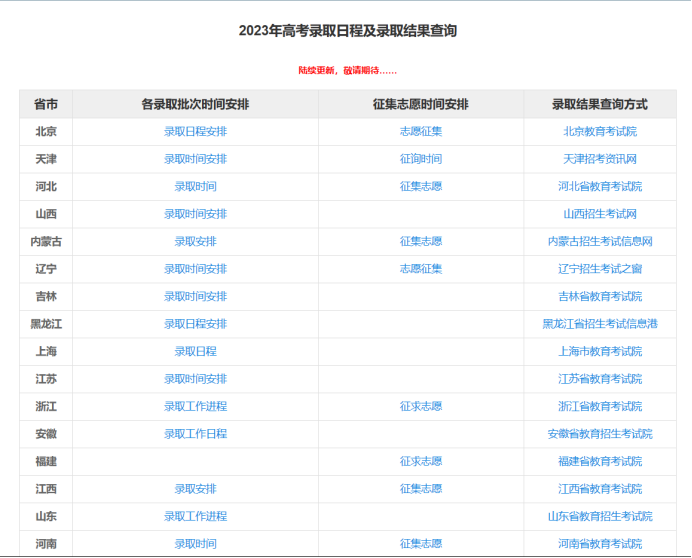
Task: Select the 辽宁 province cell
Action: [x=46, y=269]
